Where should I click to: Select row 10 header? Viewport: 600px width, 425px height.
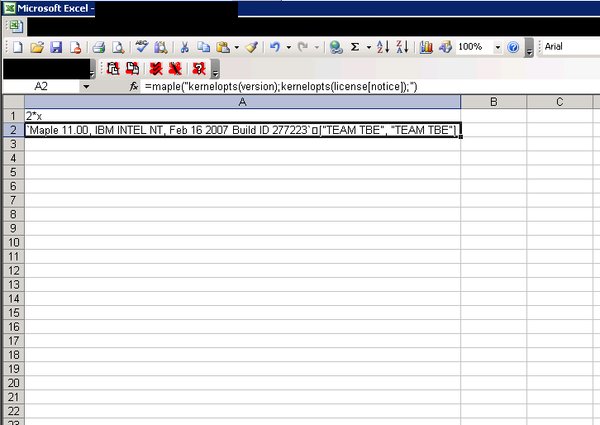coord(13,243)
